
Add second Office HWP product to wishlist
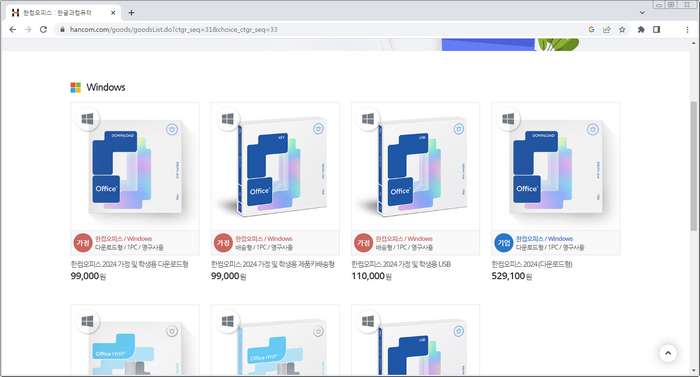[x=318, y=331]
